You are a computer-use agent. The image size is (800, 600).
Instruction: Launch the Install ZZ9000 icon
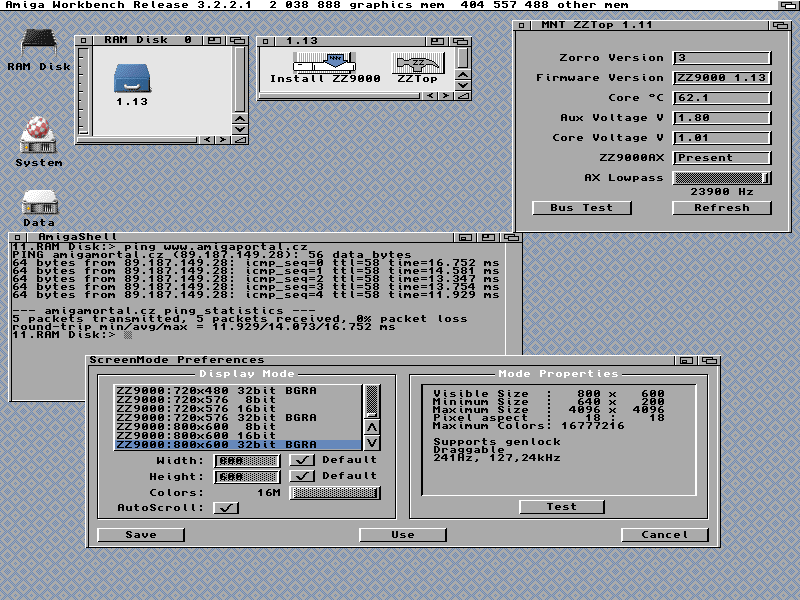click(324, 62)
